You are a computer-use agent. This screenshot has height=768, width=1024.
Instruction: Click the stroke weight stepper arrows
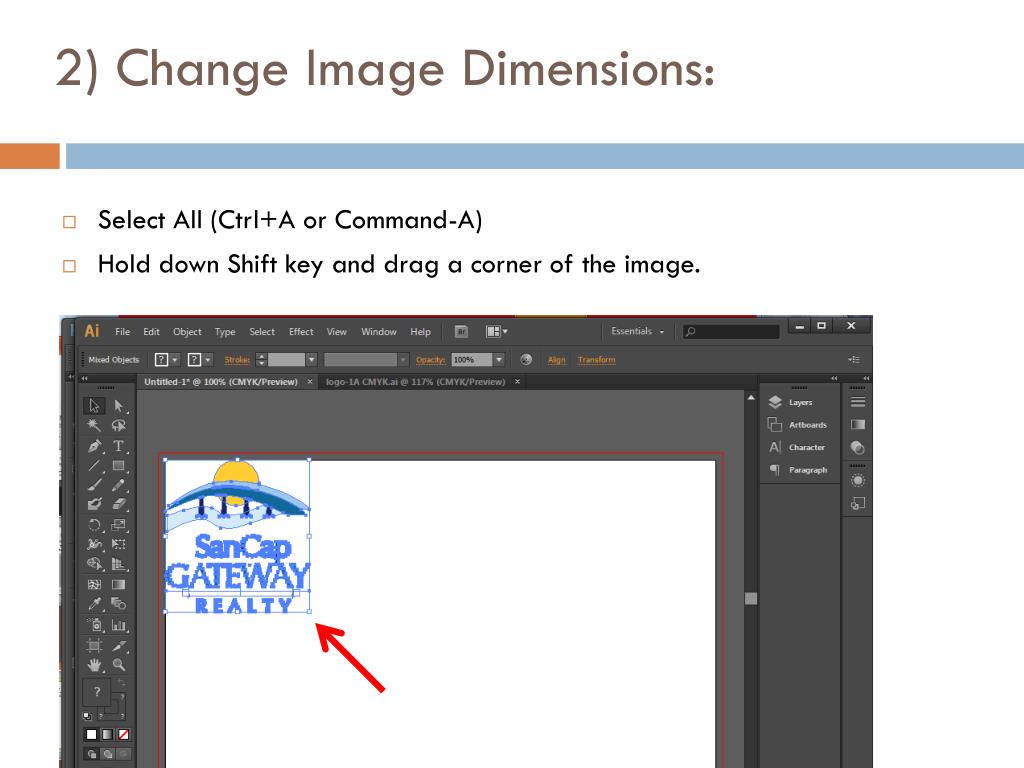(x=261, y=360)
